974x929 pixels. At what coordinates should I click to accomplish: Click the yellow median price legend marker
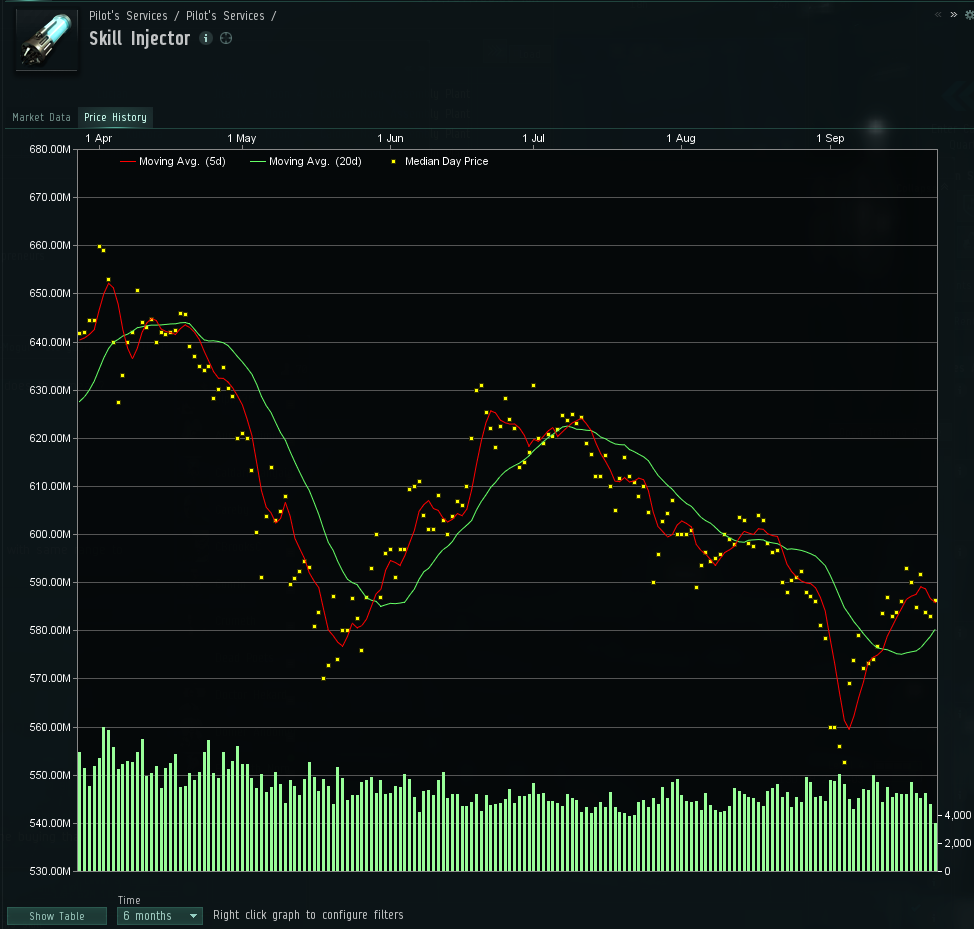393,161
